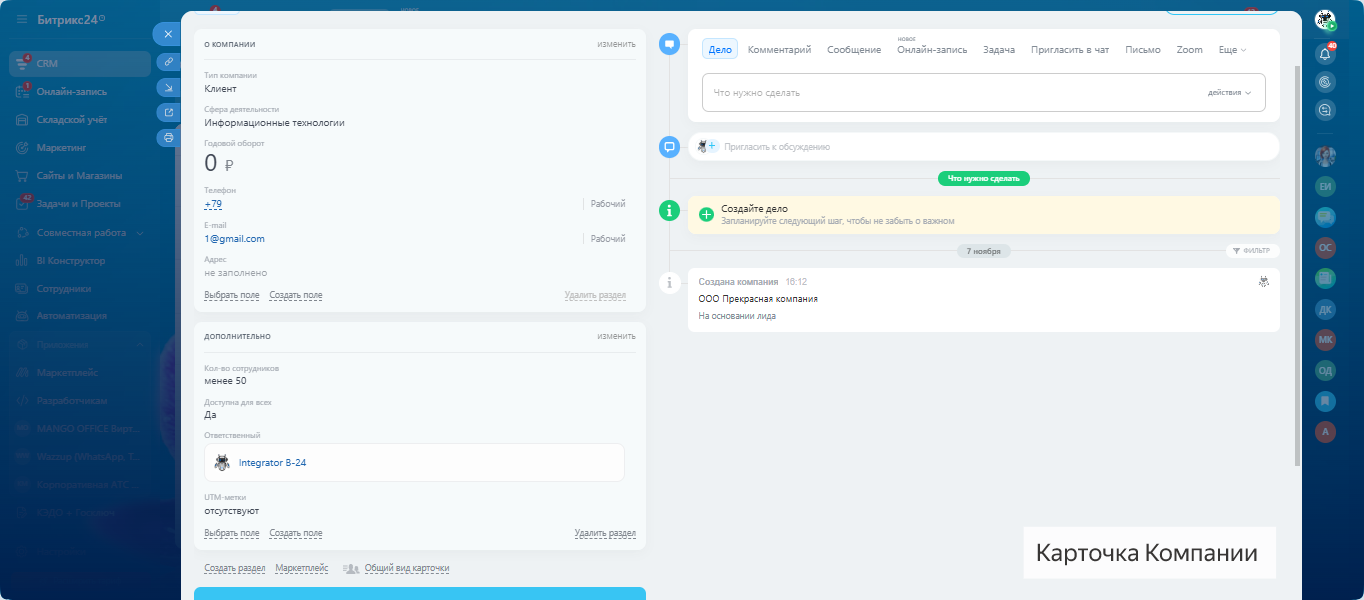Open chat with ДК contact avatar
Viewport: 1364px width, 600px height.
[1325, 309]
